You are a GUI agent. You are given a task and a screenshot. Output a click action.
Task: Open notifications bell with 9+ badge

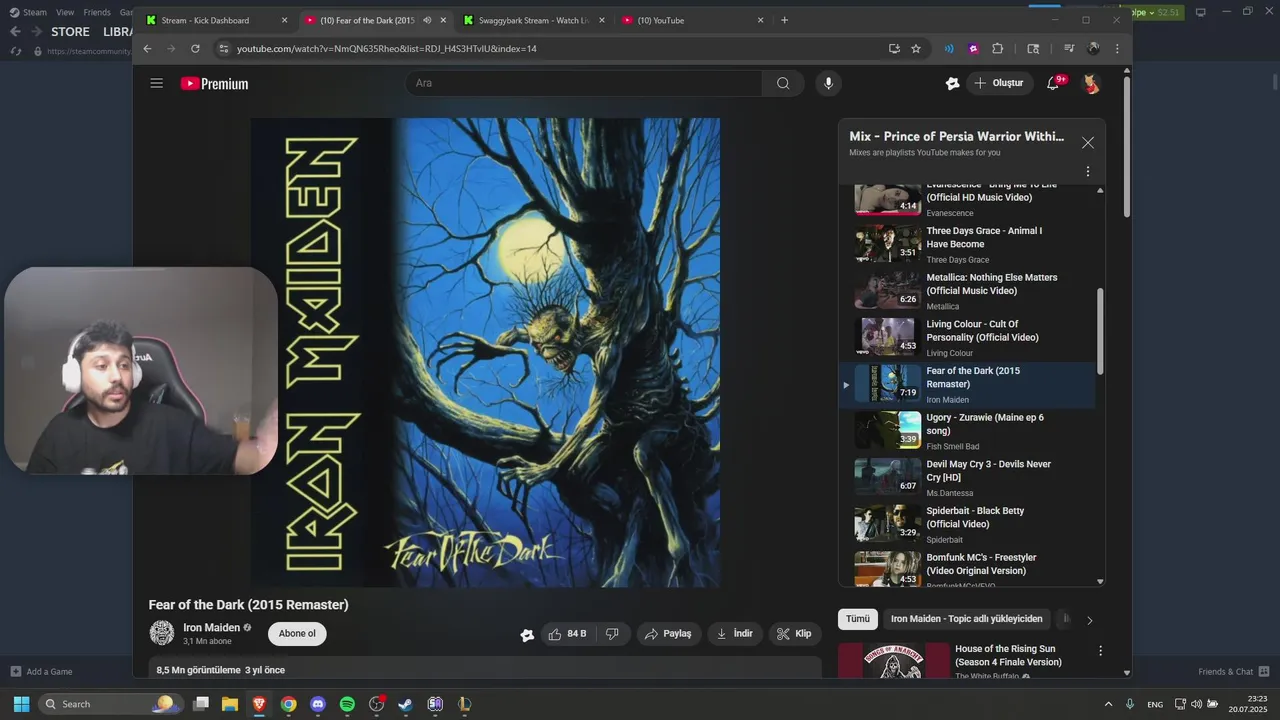click(1054, 83)
